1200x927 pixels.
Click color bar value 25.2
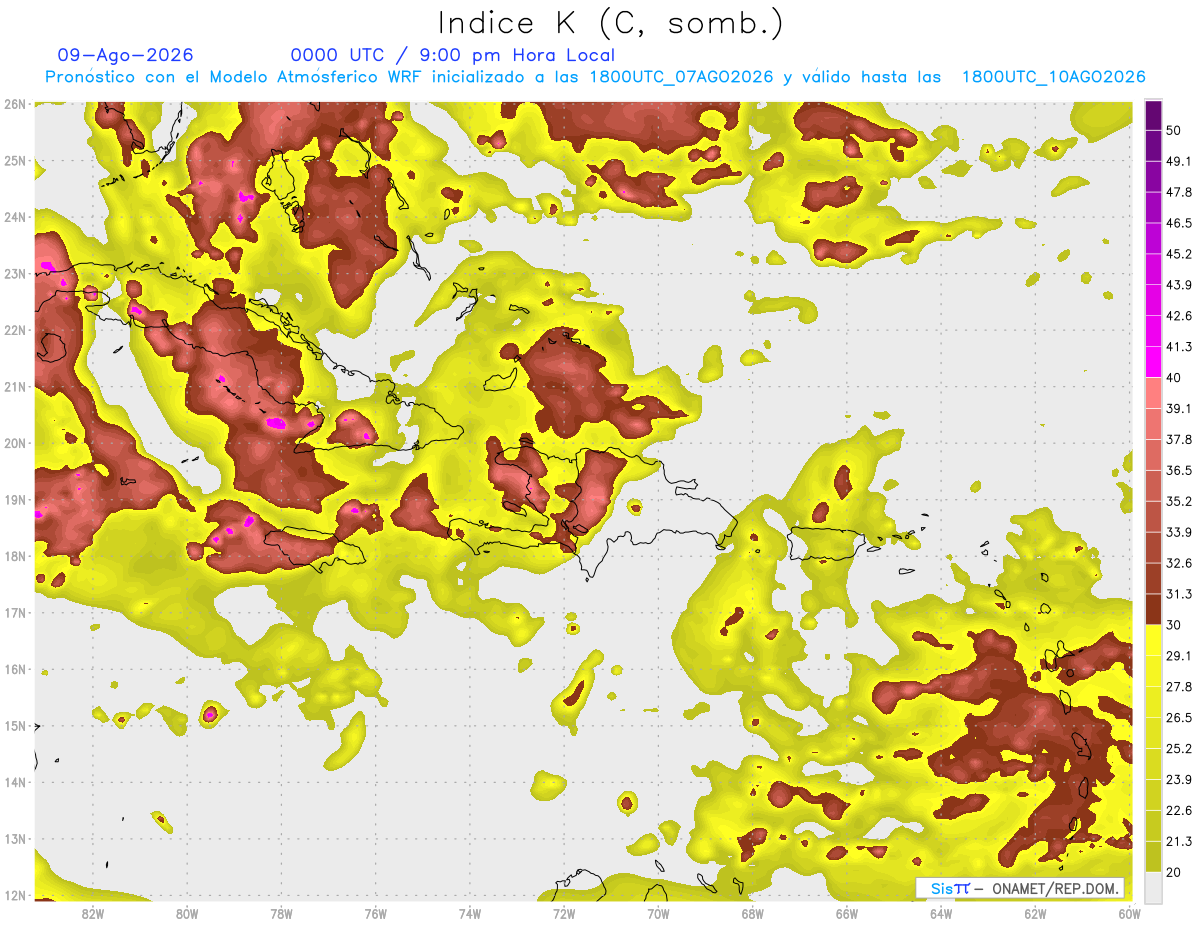pos(1178,748)
